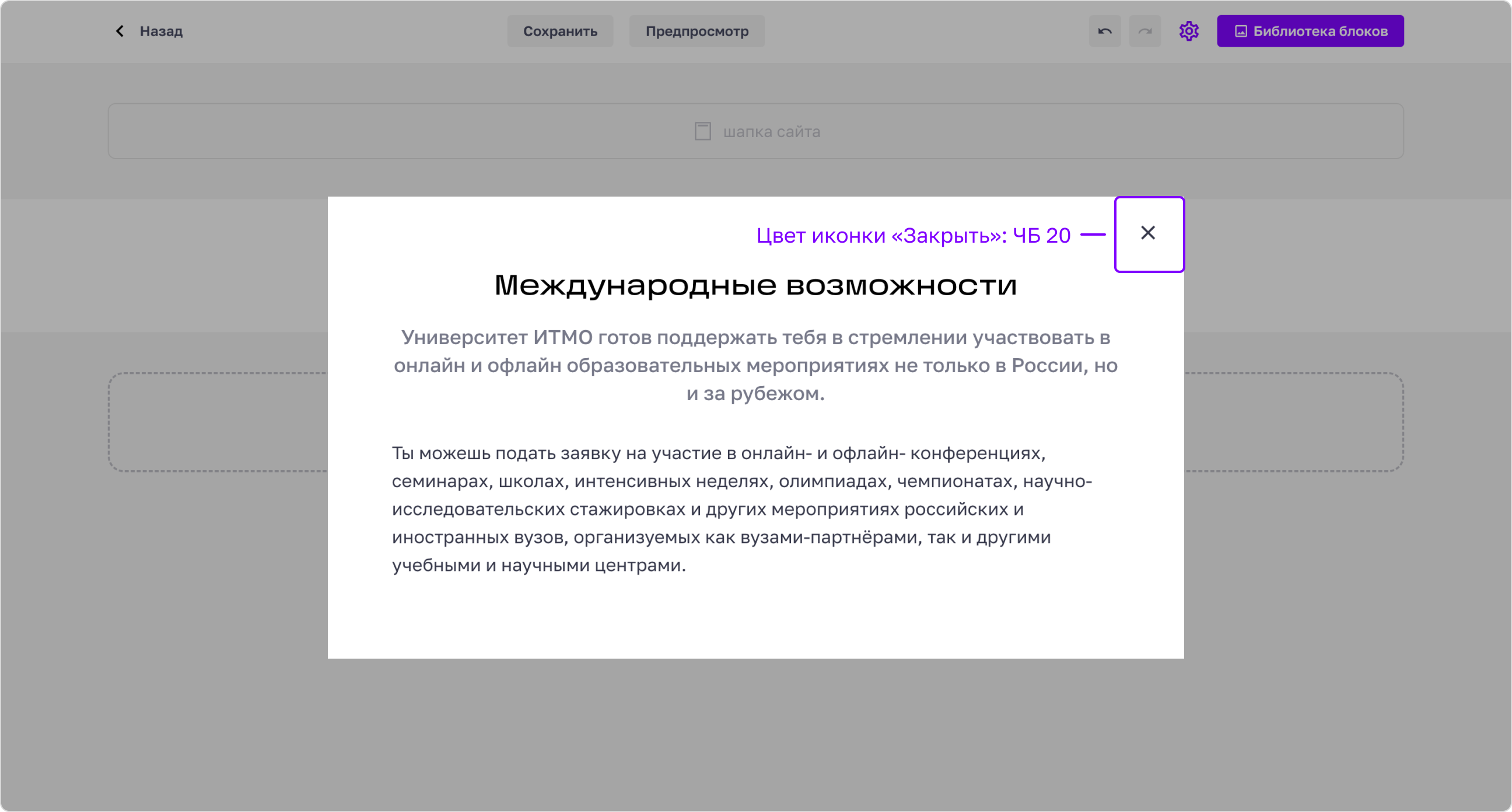Redo the last action
Screen dimensions: 1512x812
tap(1144, 31)
